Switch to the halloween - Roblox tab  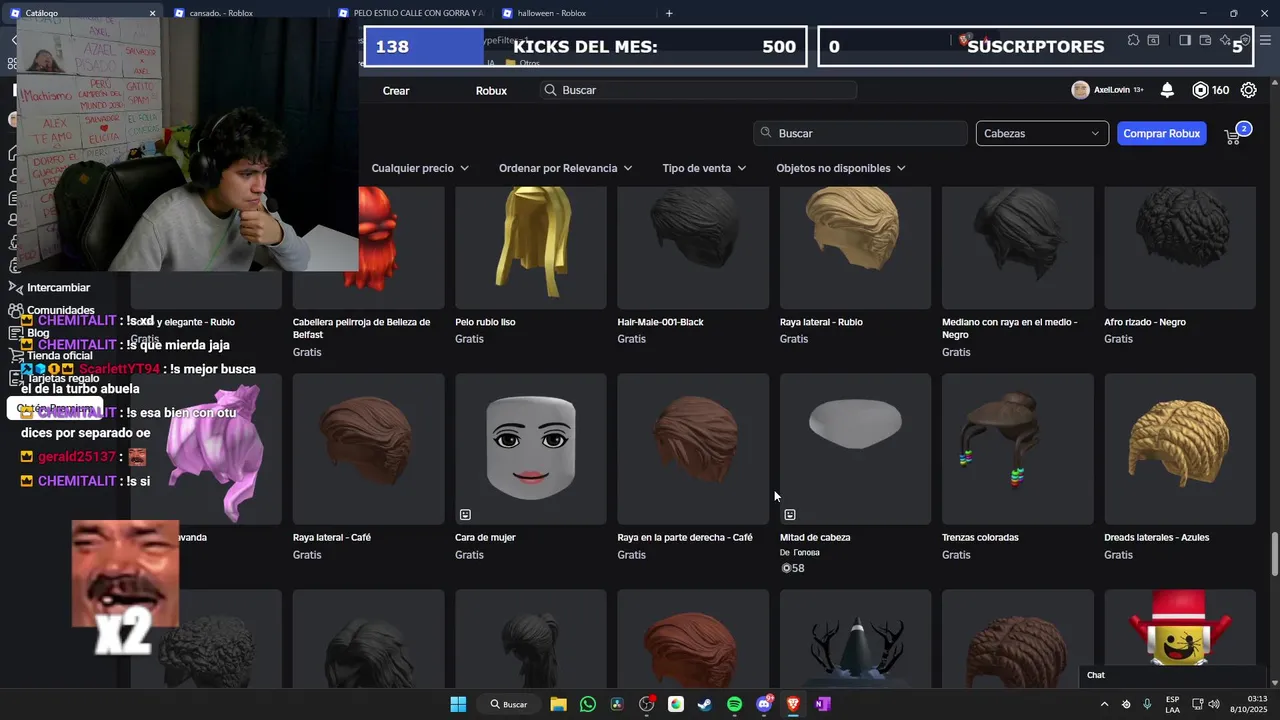coord(575,13)
